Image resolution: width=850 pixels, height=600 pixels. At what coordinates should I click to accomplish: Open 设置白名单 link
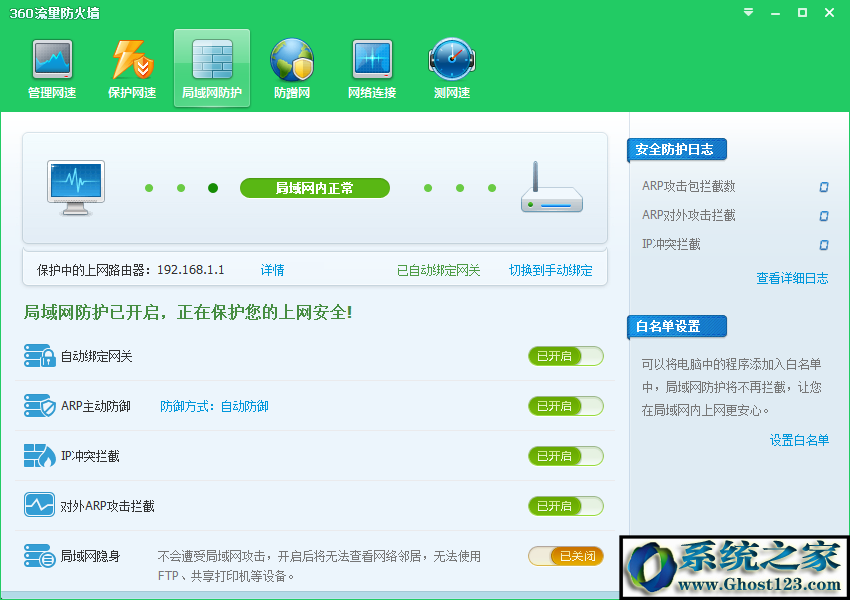(x=799, y=440)
